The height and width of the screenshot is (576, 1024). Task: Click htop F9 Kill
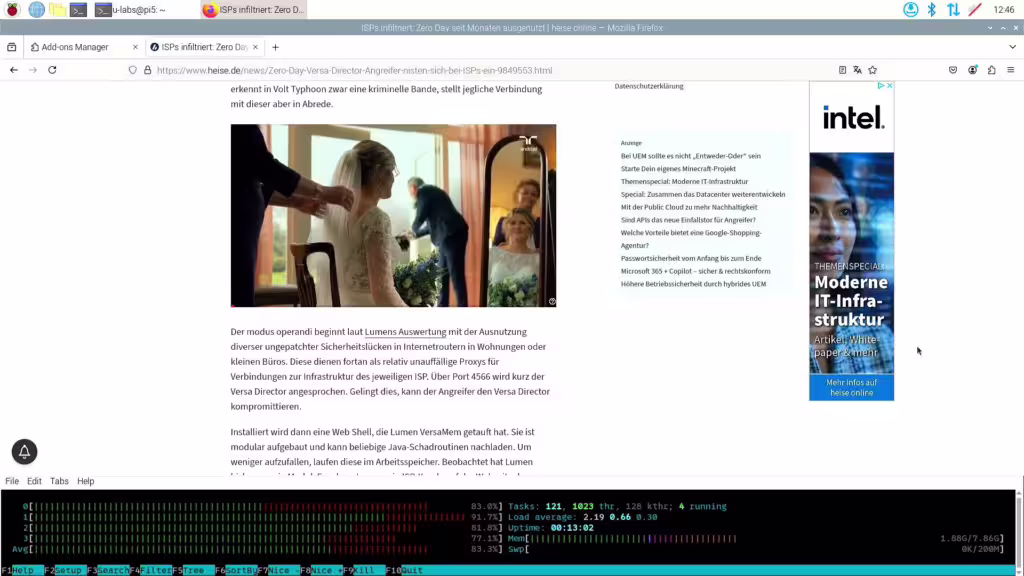[364, 570]
